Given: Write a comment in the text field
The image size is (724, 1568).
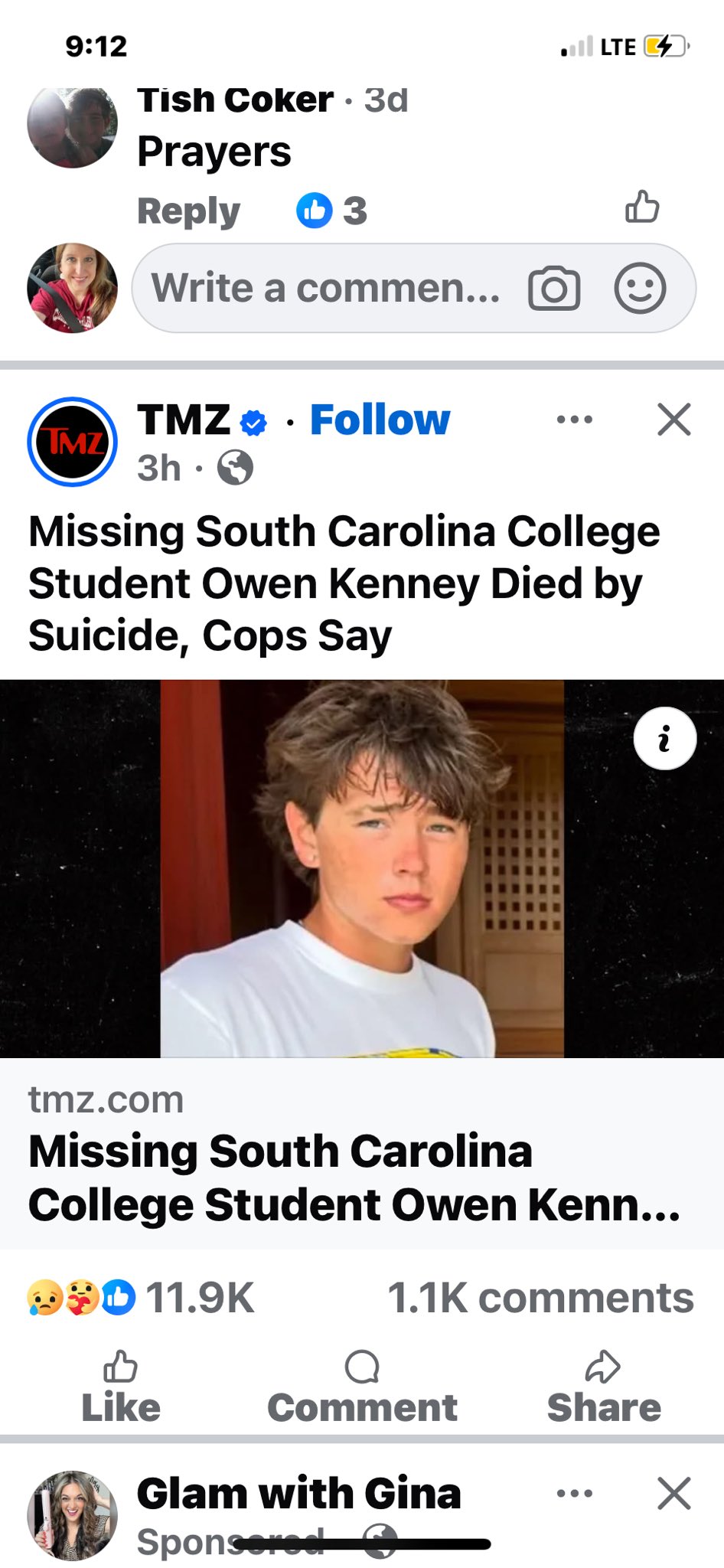Looking at the screenshot, I should 325,289.
